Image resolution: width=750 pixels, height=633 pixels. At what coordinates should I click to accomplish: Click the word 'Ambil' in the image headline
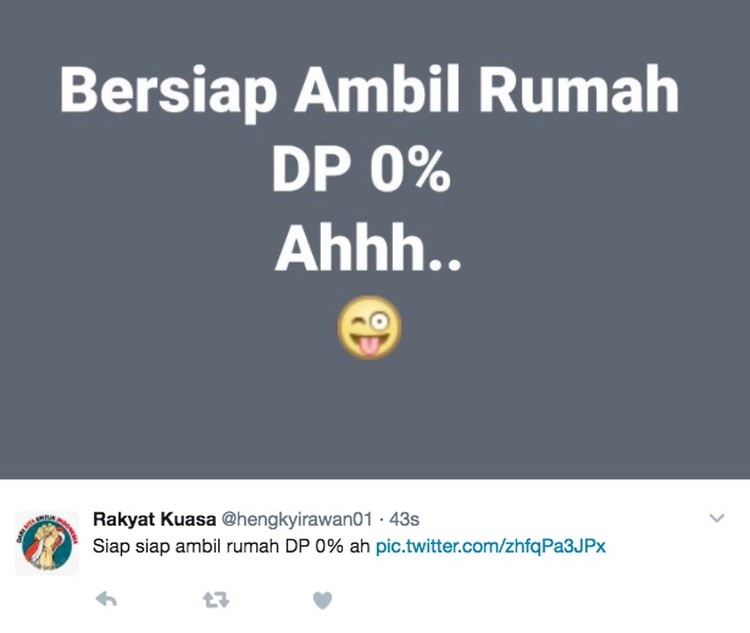coord(377,89)
